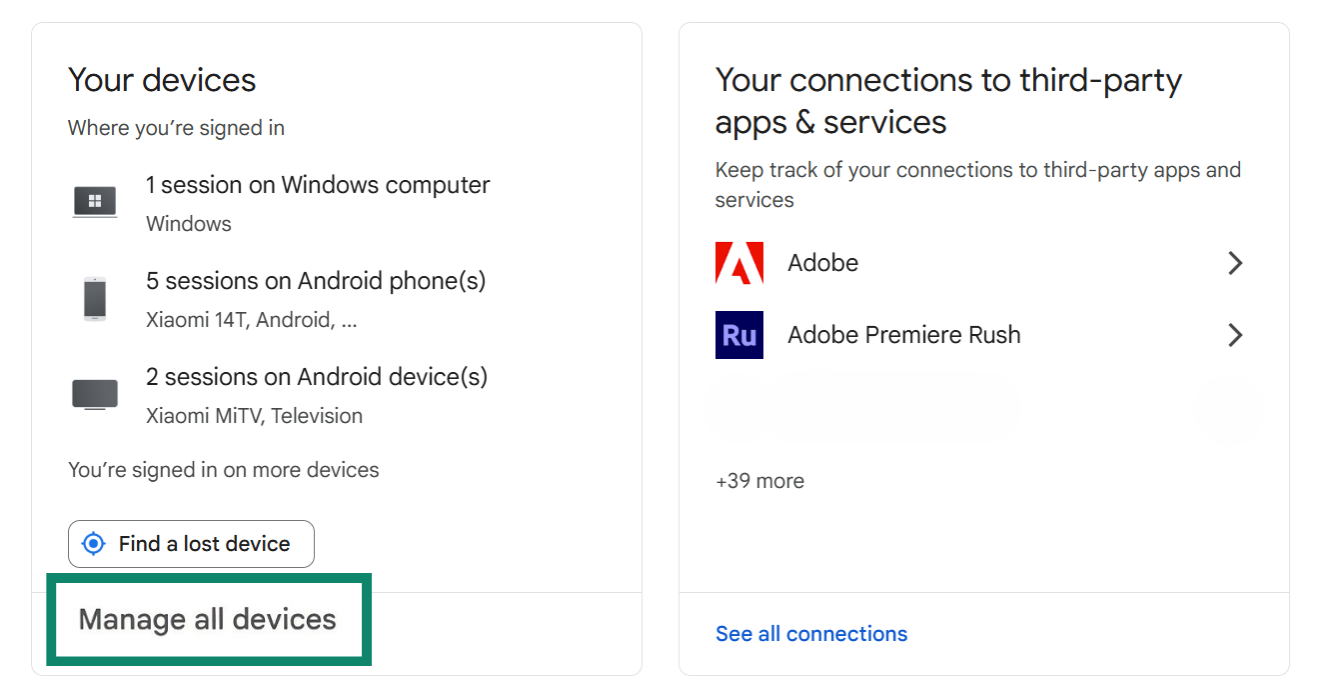Image resolution: width=1323 pixels, height=691 pixels.
Task: Select the Android phone thumbnail image
Action: point(94,297)
